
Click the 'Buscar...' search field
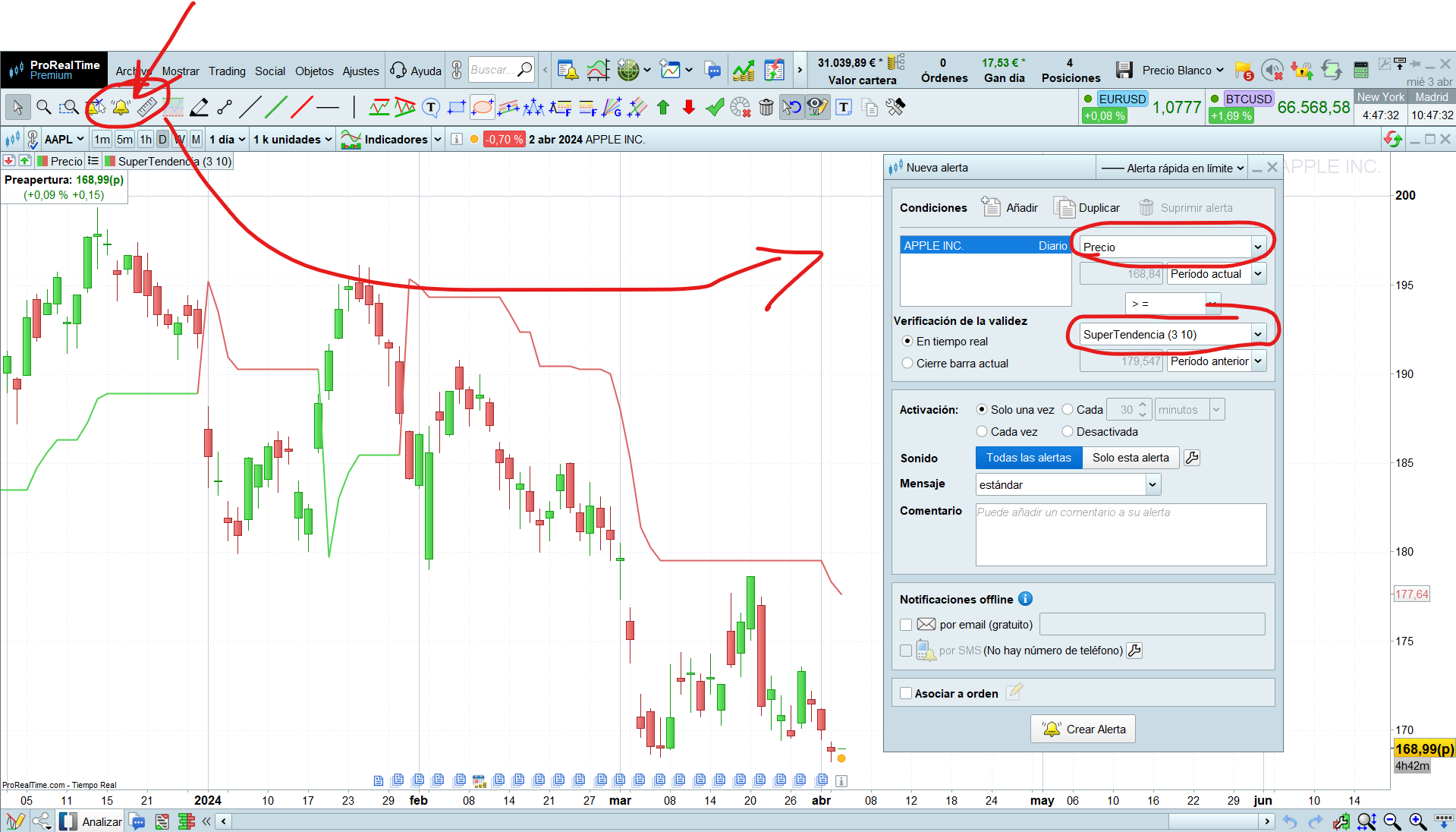coord(501,70)
